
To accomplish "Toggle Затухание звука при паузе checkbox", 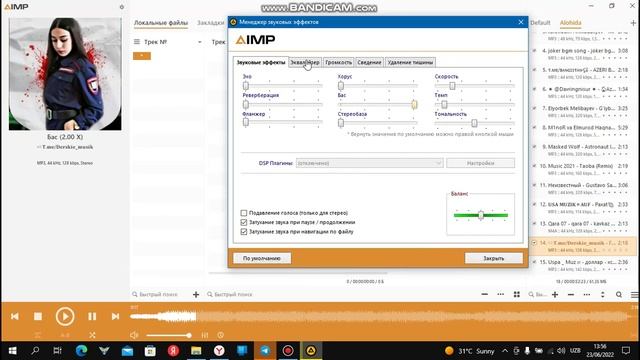I will (x=244, y=222).
